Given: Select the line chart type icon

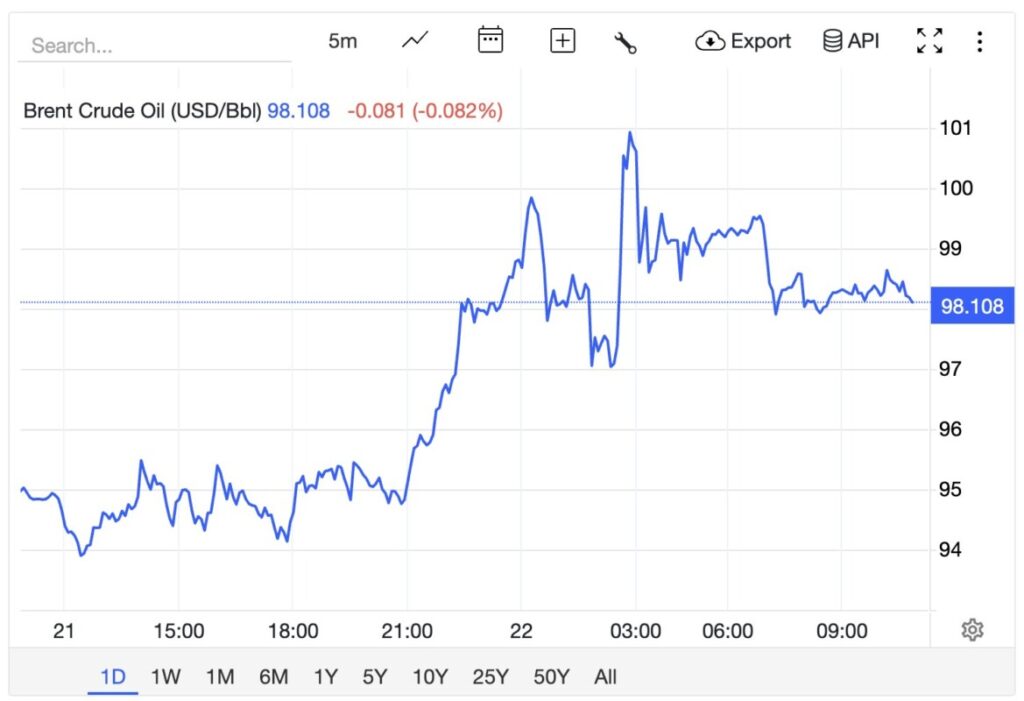Looking at the screenshot, I should 414,40.
